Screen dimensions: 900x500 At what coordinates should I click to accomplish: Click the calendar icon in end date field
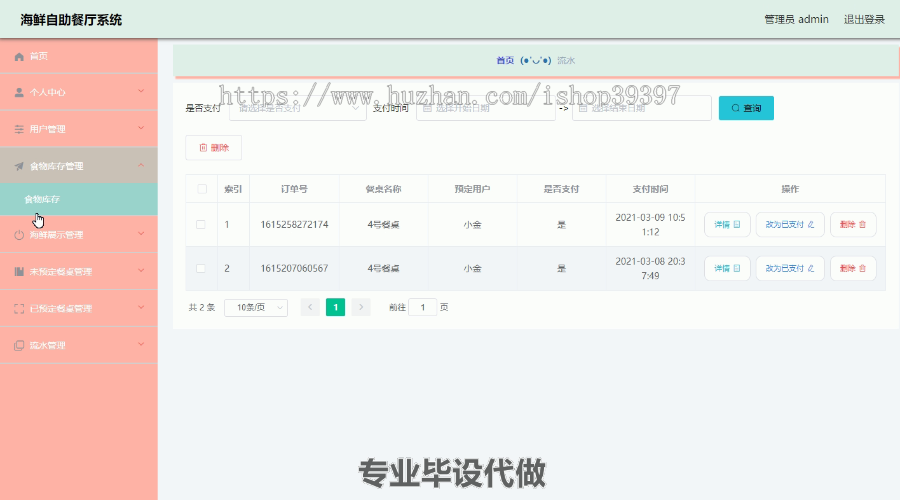[x=583, y=108]
